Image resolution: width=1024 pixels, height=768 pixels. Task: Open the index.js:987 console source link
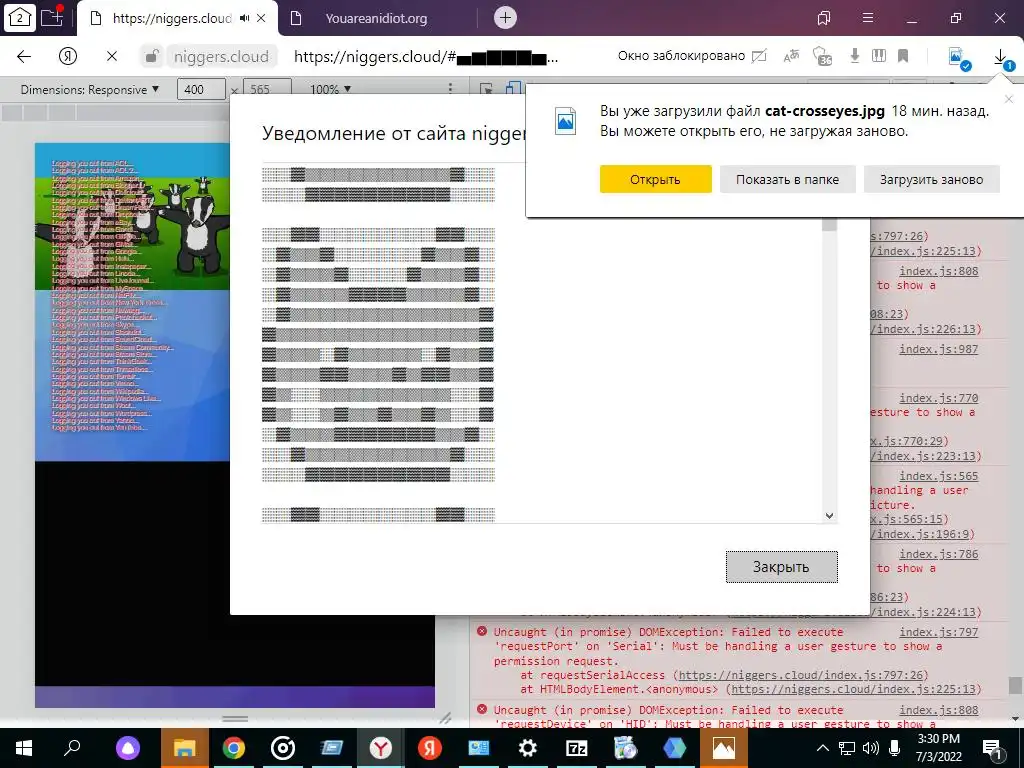point(938,349)
